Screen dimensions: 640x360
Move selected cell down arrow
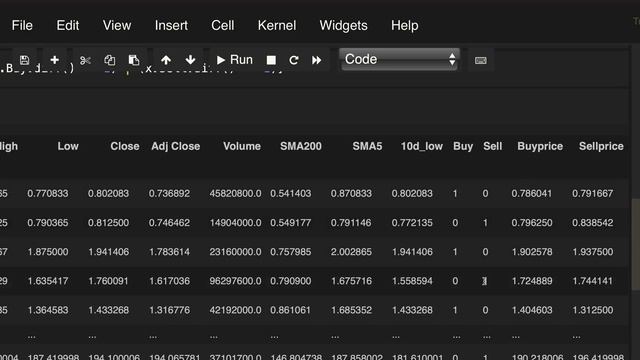point(190,60)
